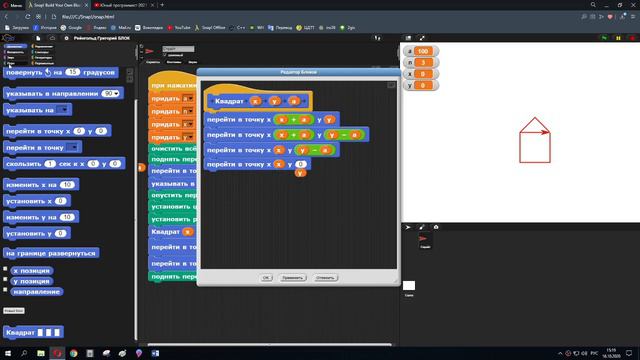Select the stage thumbnail in the corral

tap(409, 287)
